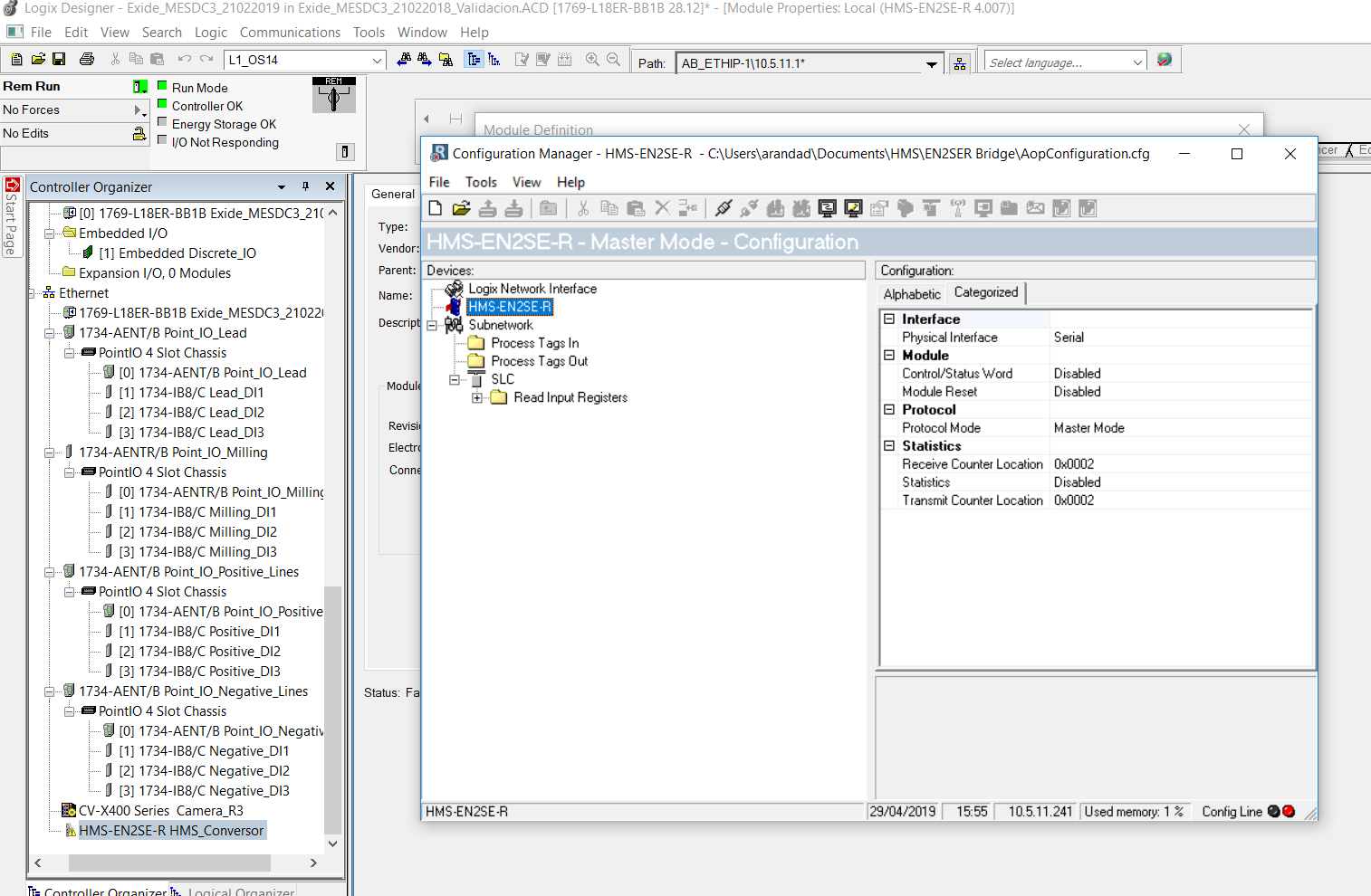Open the L1_OS14 search dropdown
Image resolution: width=1371 pixels, height=896 pixels.
point(377,61)
